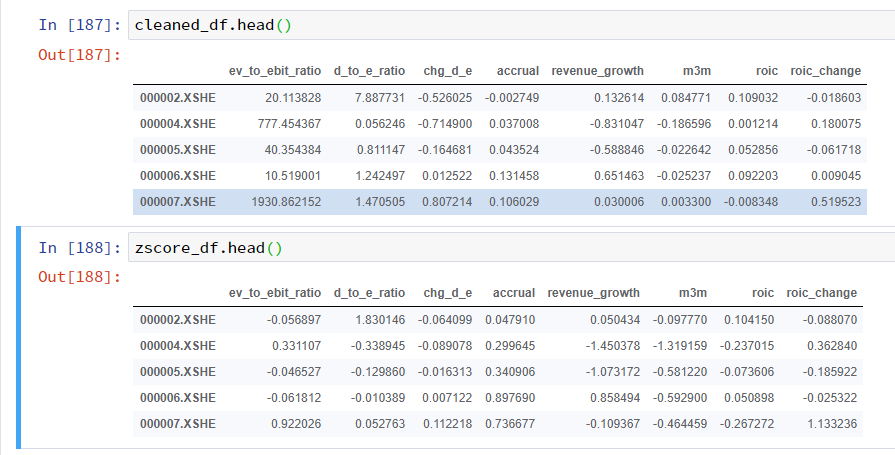The image size is (895, 455).
Task: Click the zscore_df.head() code cell input
Action: (511, 248)
